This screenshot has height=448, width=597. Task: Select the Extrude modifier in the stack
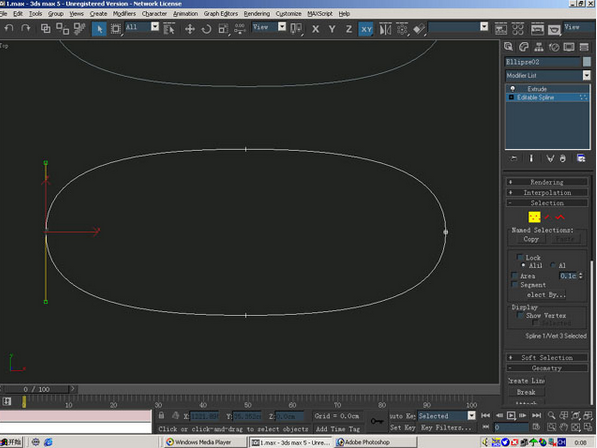[x=537, y=89]
